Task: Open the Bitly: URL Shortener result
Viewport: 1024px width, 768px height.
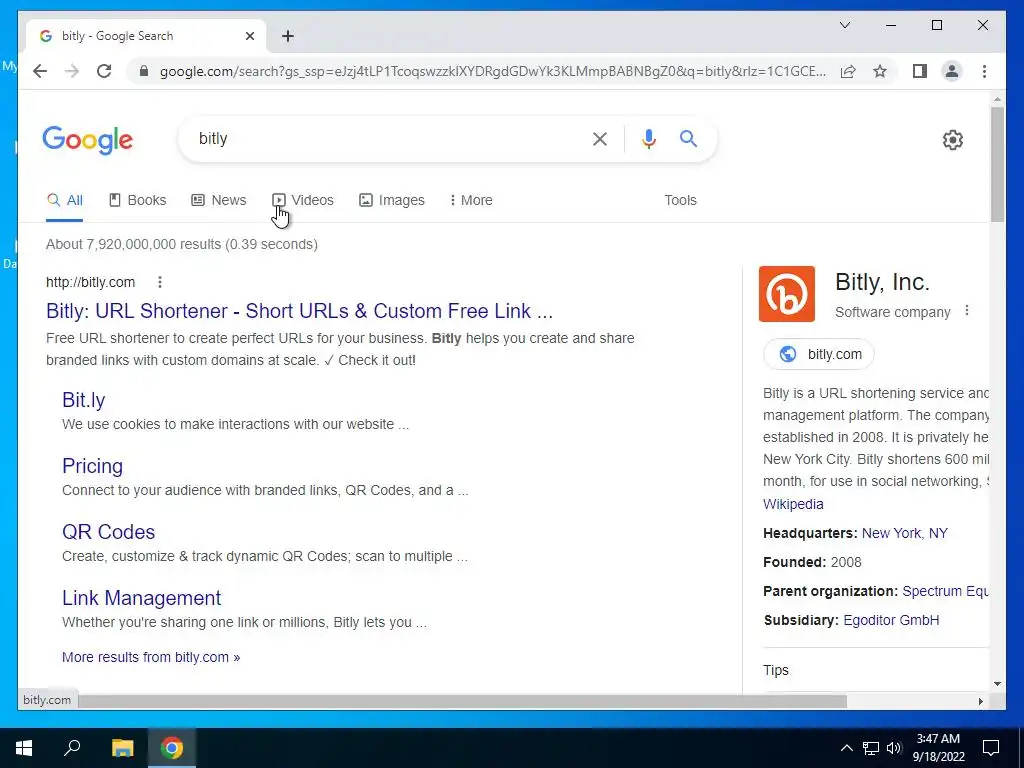Action: [x=299, y=311]
